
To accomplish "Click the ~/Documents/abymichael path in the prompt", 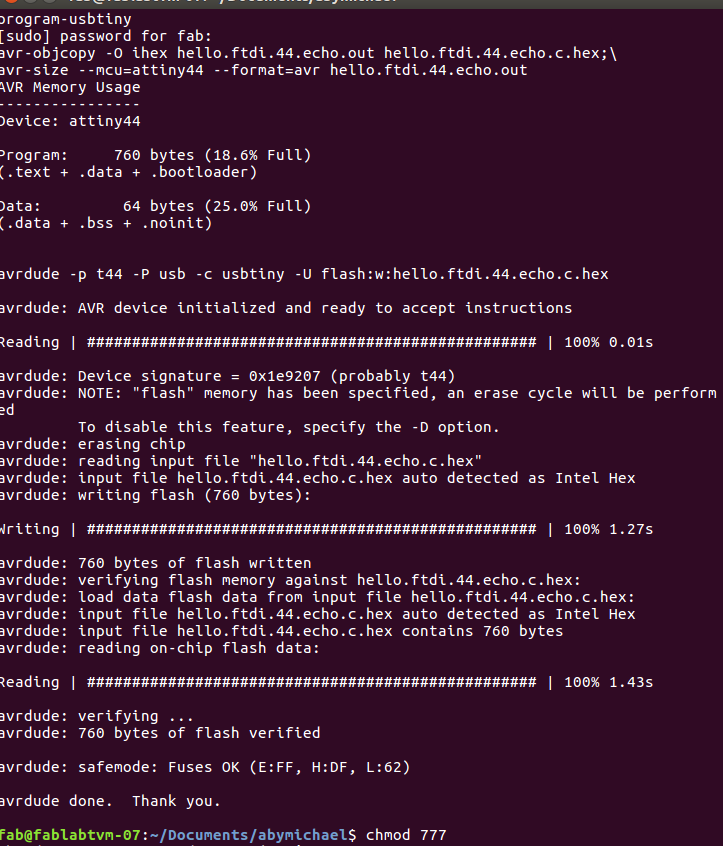I will (249, 835).
